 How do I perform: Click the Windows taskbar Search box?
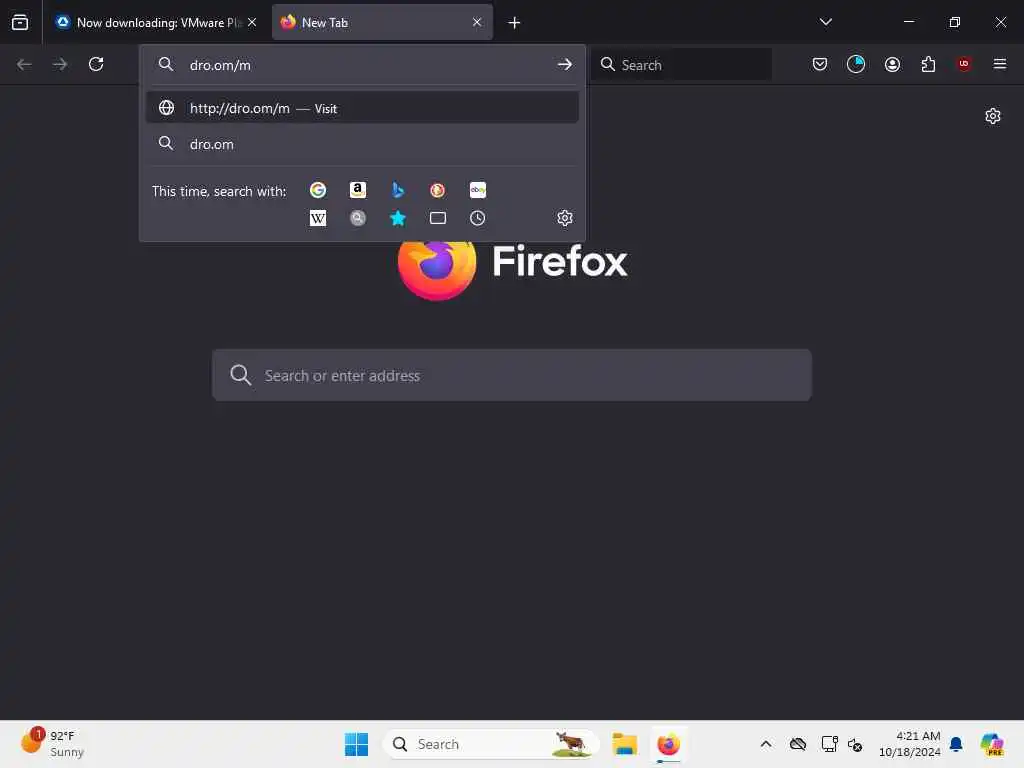click(490, 744)
